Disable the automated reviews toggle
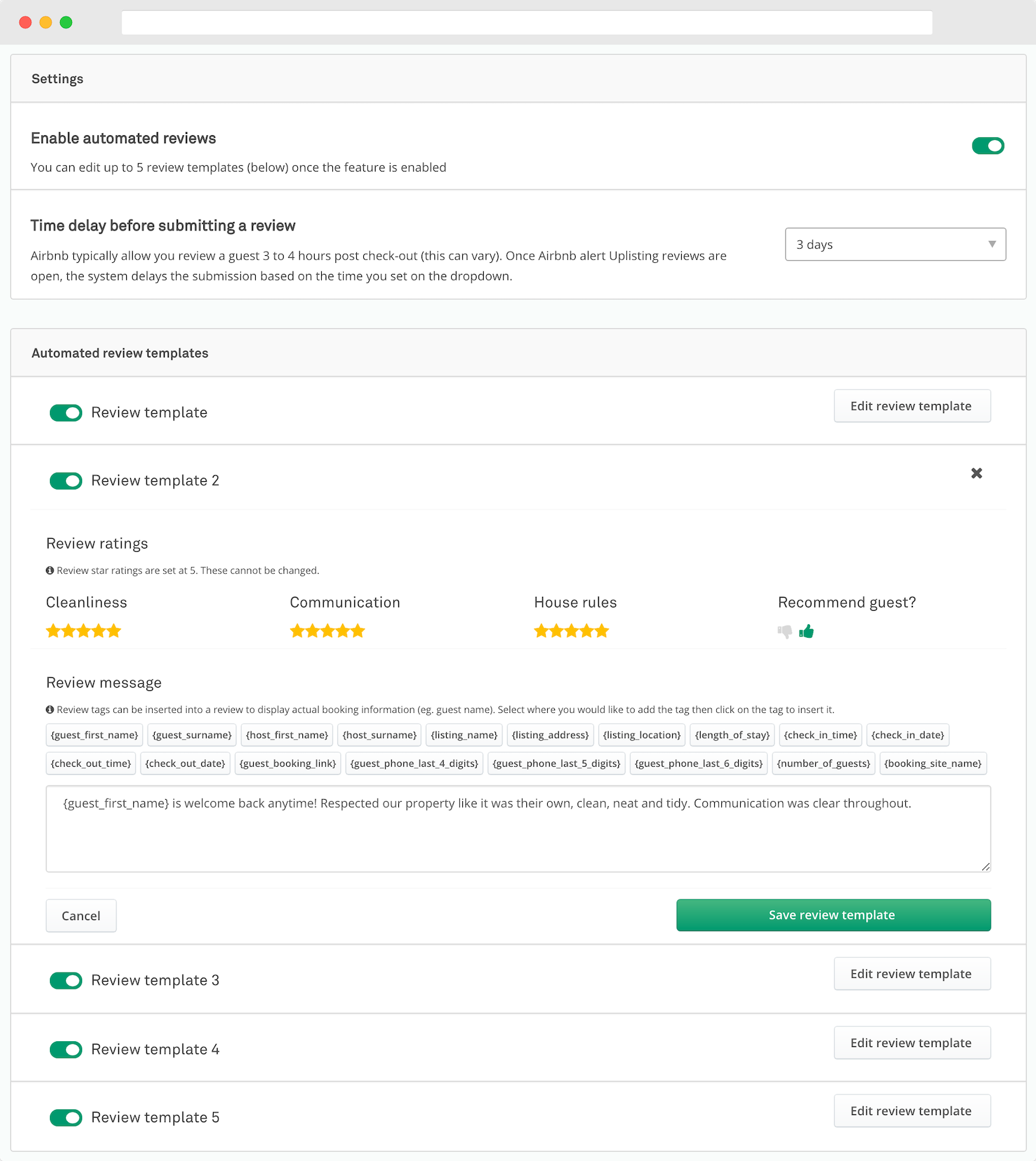 click(987, 146)
